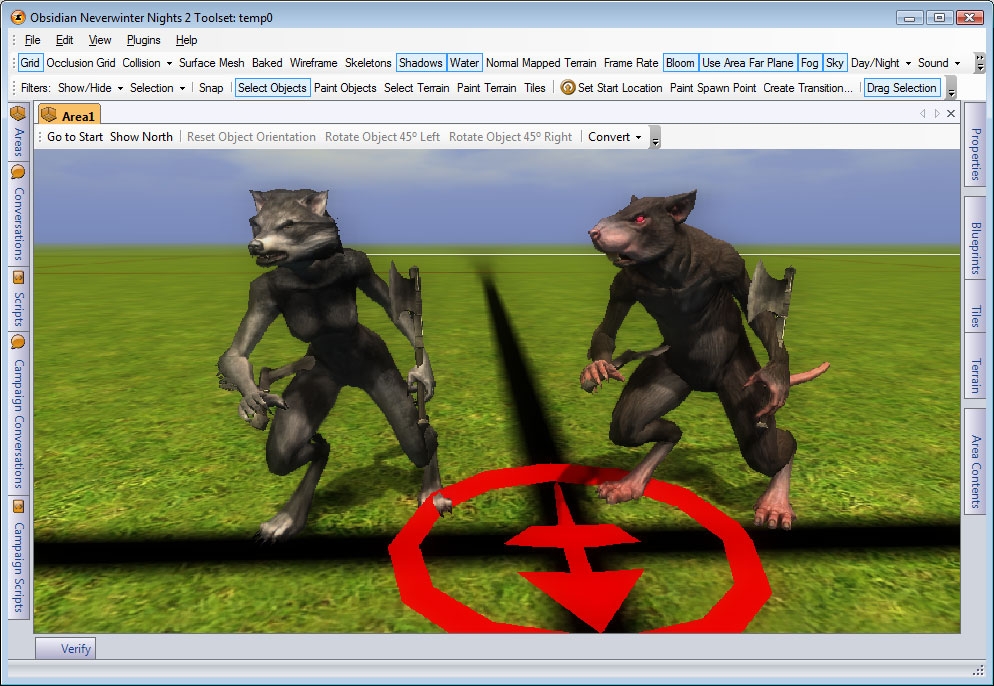Toggle the Grid display option
The width and height of the screenshot is (994, 686).
[30, 63]
